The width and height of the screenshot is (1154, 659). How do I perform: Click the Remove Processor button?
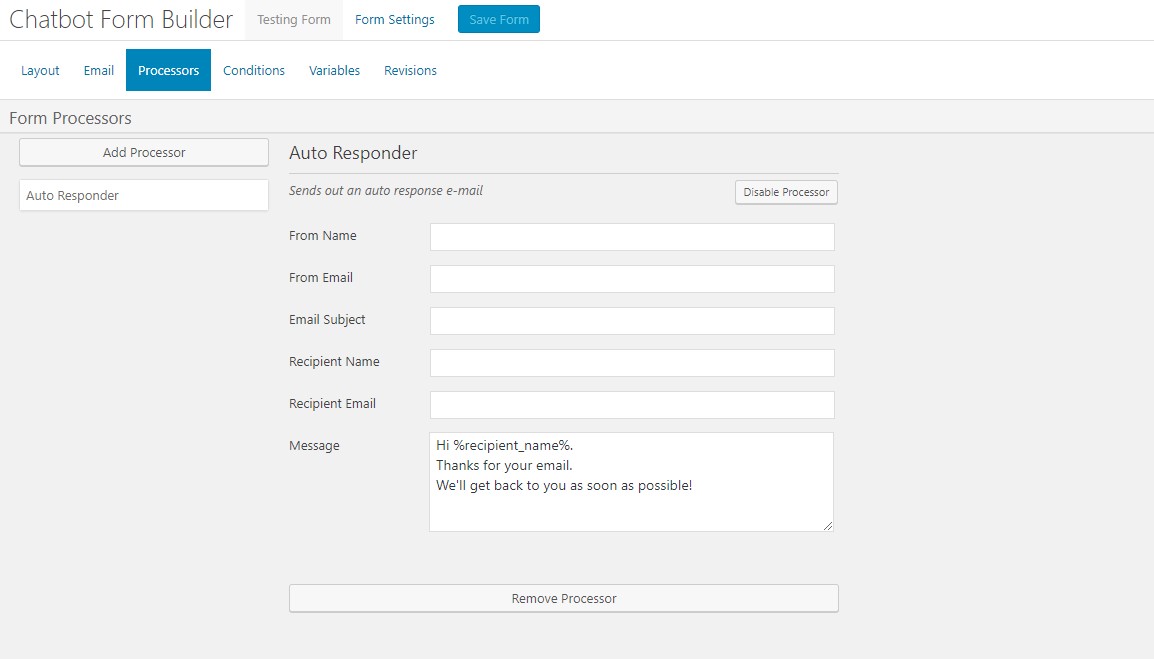(564, 599)
